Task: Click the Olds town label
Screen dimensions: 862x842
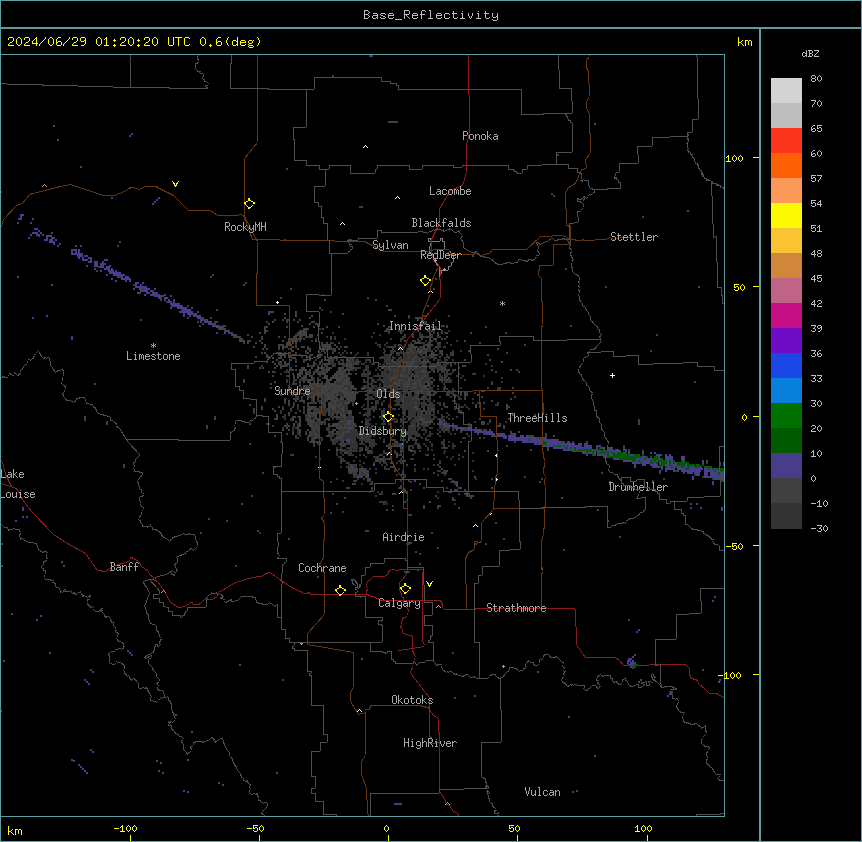Action: pyautogui.click(x=388, y=394)
